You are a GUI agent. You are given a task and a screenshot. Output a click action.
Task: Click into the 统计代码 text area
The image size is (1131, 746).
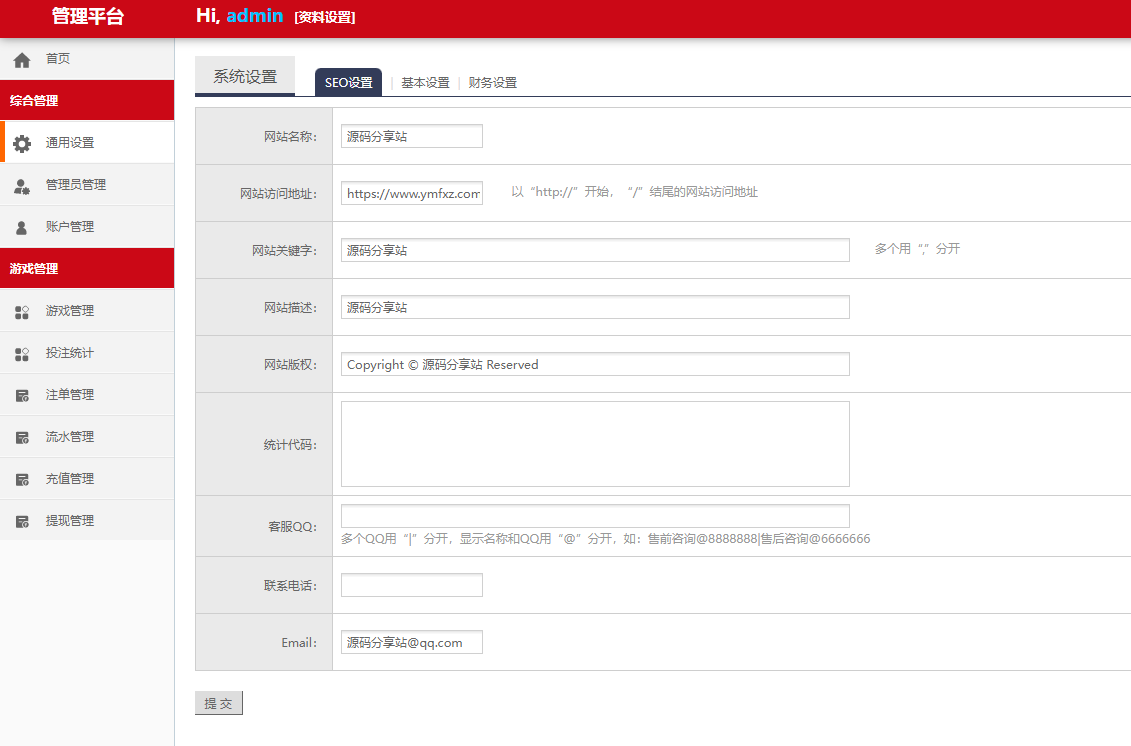tap(595, 444)
